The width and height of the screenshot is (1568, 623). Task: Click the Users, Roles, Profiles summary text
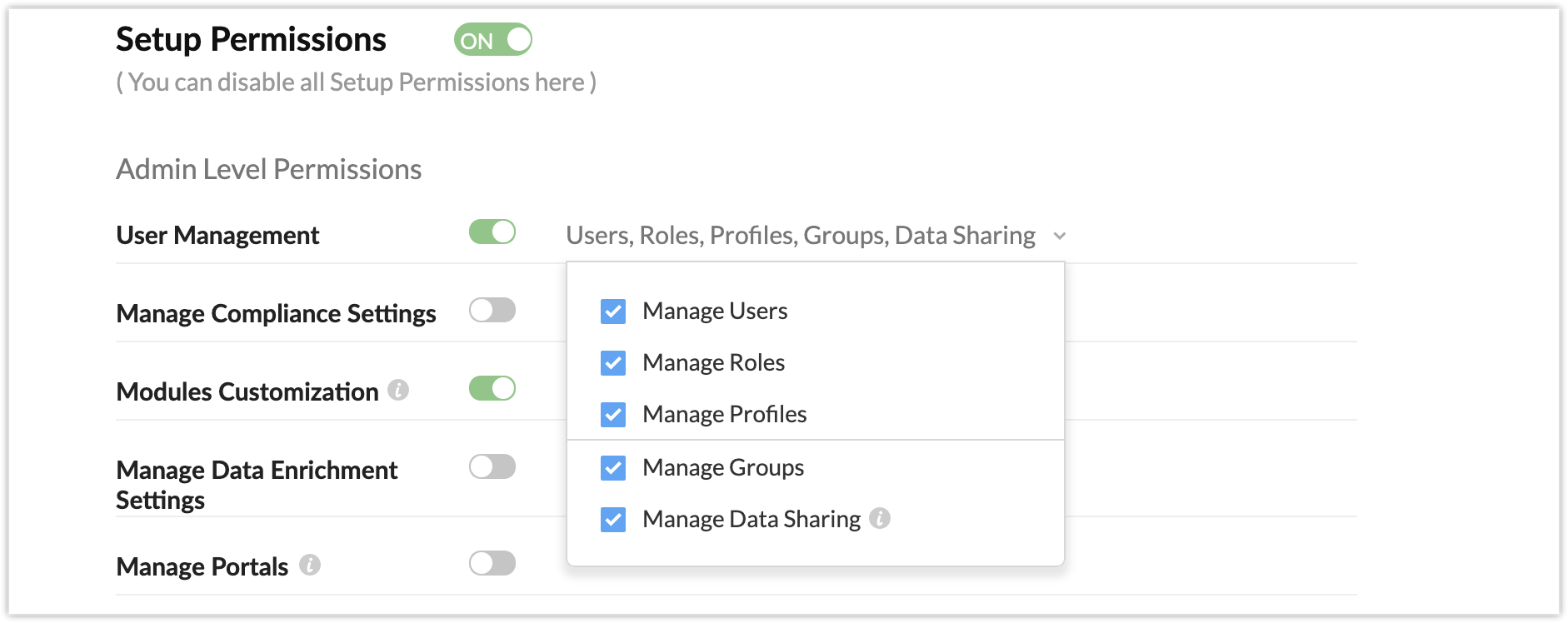800,236
